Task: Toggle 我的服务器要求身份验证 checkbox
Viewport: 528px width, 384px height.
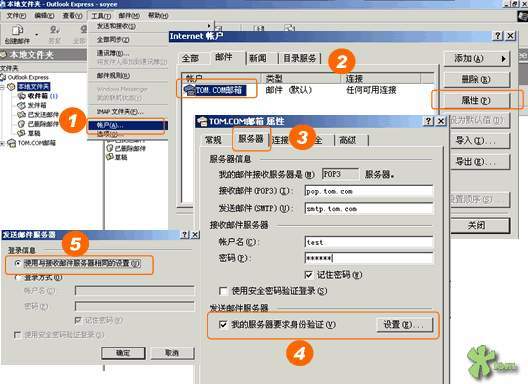Action: [x=223, y=324]
